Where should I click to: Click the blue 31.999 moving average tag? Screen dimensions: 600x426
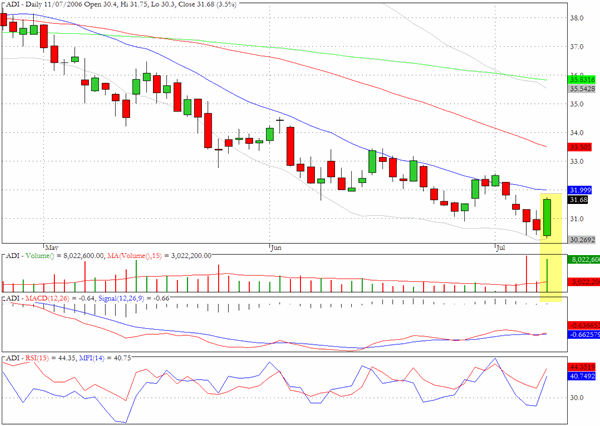pos(580,190)
